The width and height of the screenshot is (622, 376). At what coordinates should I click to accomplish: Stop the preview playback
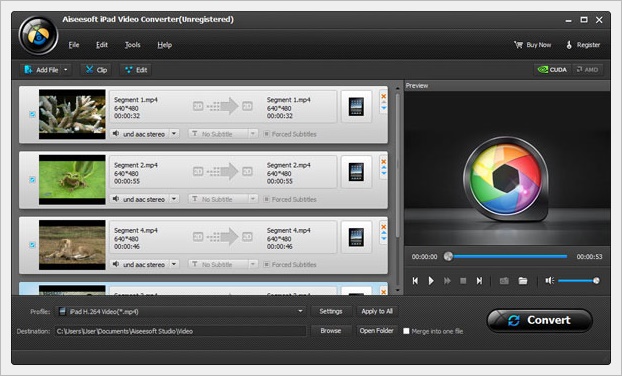[x=463, y=281]
